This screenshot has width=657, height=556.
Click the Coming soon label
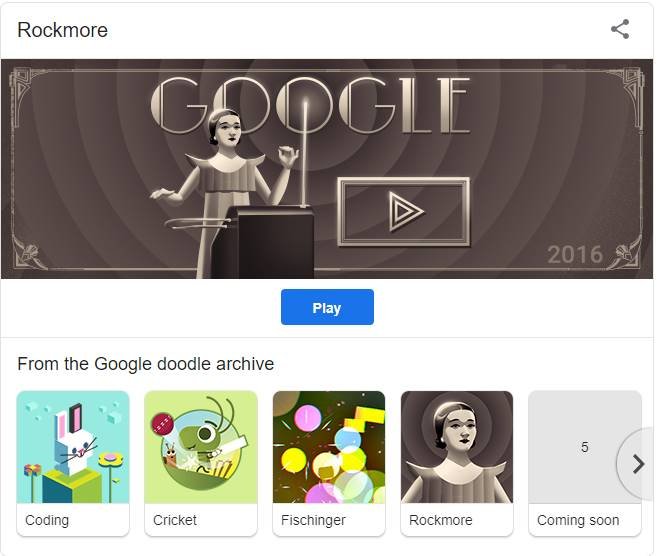coord(578,520)
